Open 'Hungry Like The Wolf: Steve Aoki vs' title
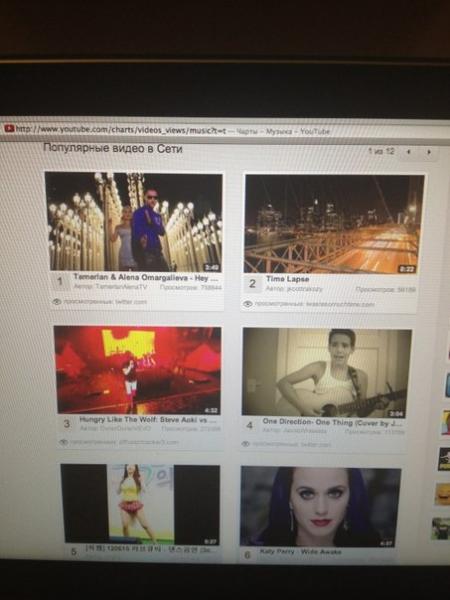This screenshot has width=450, height=600. (148, 420)
